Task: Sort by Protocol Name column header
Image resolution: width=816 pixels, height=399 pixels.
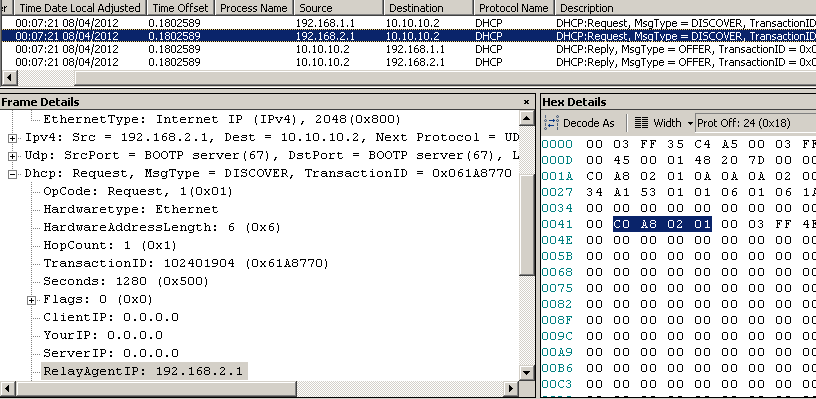Action: 514,8
